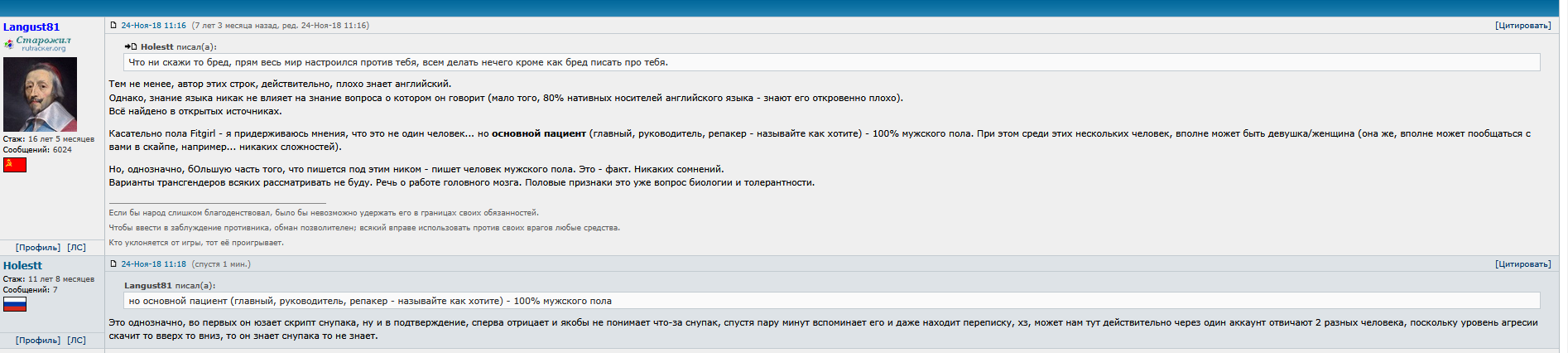Image resolution: width=1568 pixels, height=353 pixels.
Task: Click the Старожил rutracker.org rank badge
Action: 38,43
